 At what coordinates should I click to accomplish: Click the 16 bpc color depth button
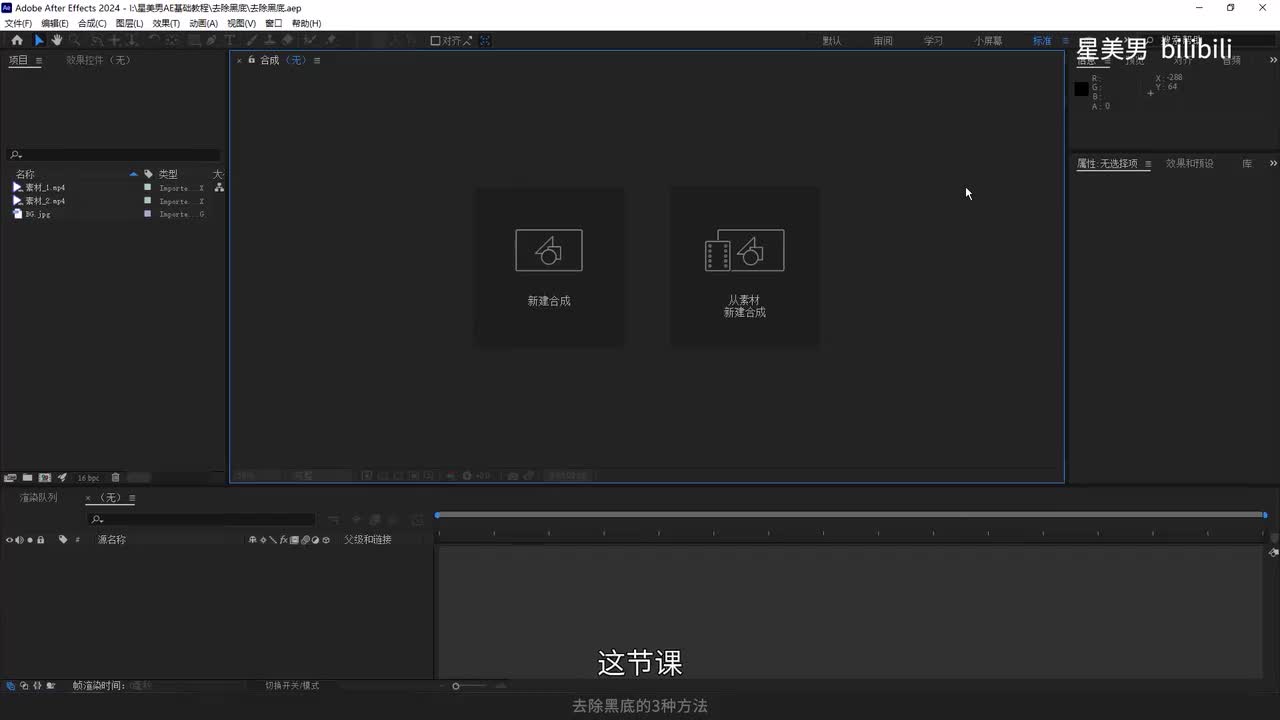point(88,478)
